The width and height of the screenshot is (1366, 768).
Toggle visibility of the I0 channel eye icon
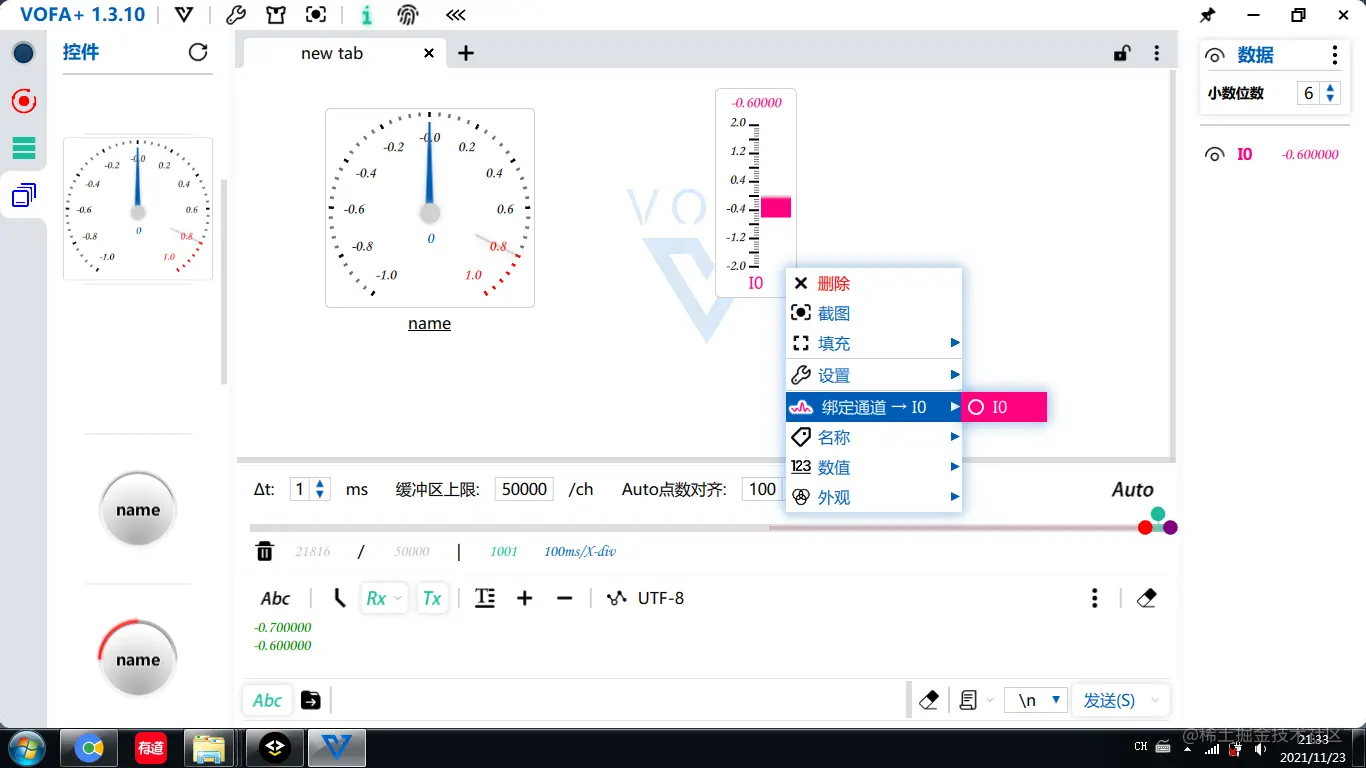(1214, 154)
